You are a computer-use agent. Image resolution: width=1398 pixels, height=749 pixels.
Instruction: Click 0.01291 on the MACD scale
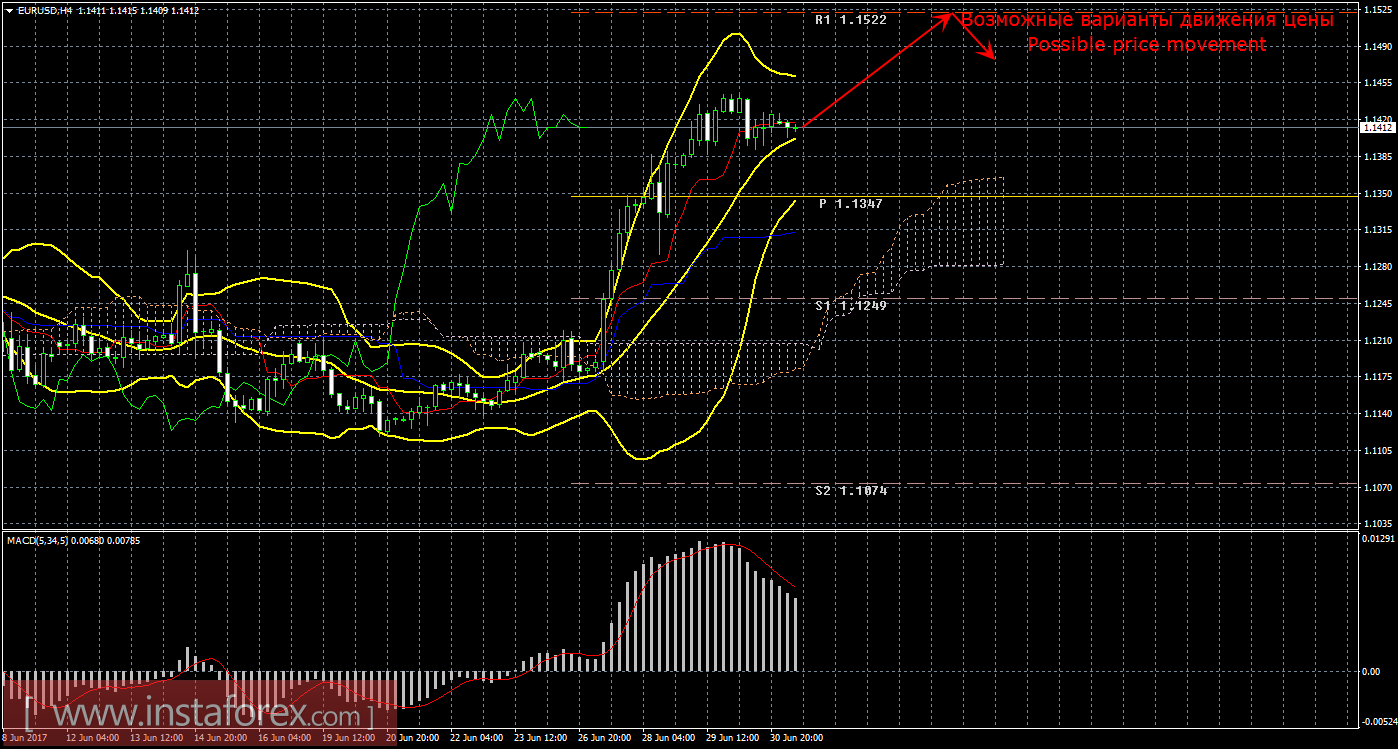pos(1379,540)
